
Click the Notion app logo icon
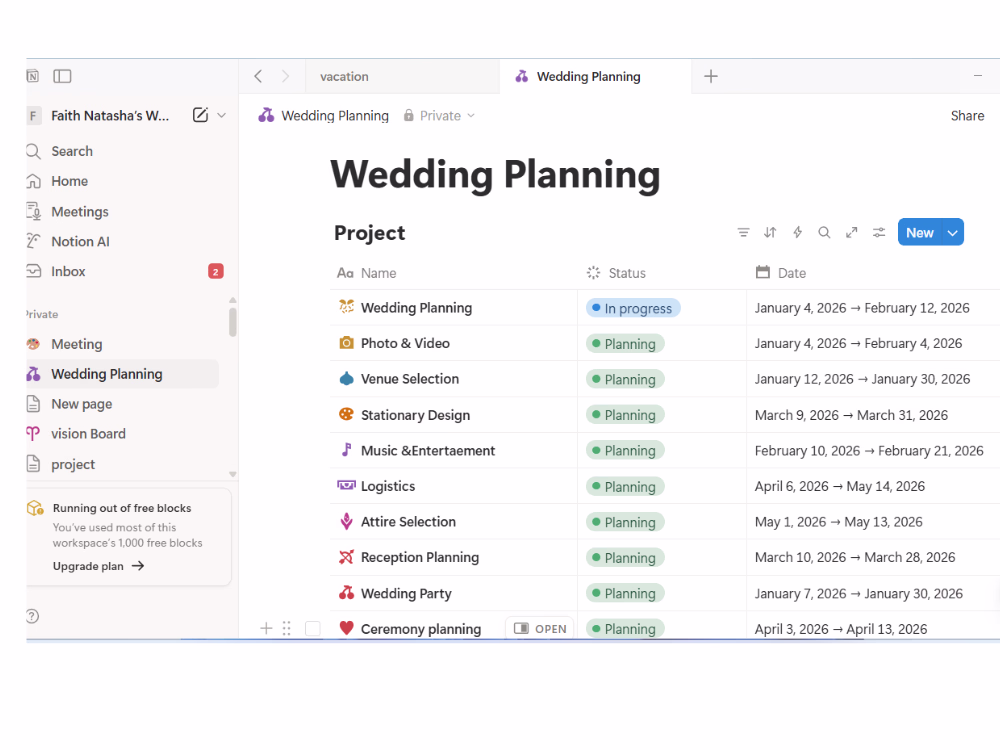33,77
